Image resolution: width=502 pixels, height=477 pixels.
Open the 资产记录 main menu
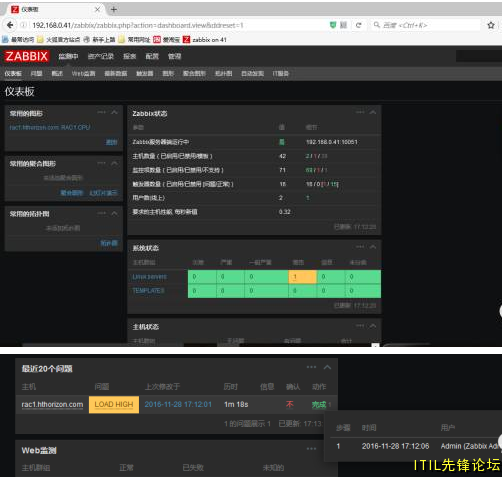[101, 56]
